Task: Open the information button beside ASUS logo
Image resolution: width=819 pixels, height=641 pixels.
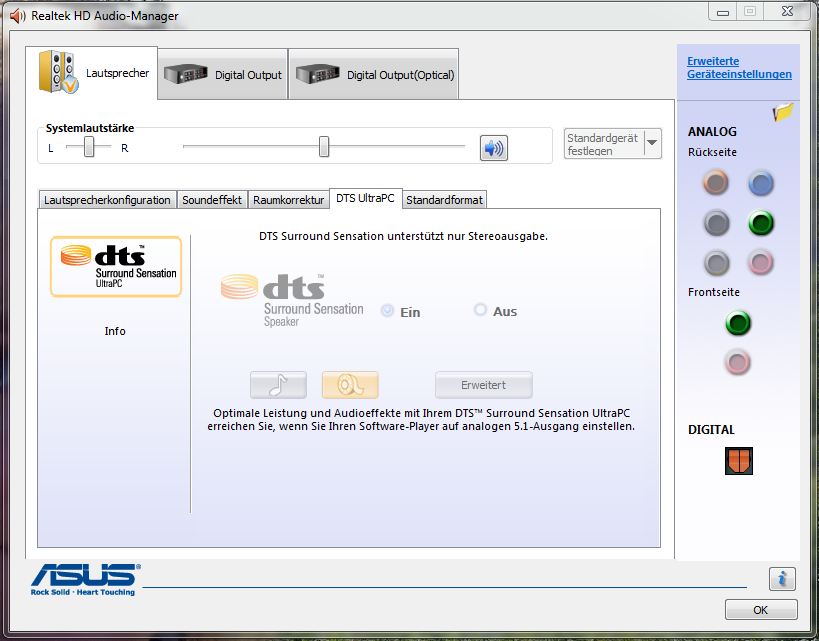Action: [x=782, y=579]
